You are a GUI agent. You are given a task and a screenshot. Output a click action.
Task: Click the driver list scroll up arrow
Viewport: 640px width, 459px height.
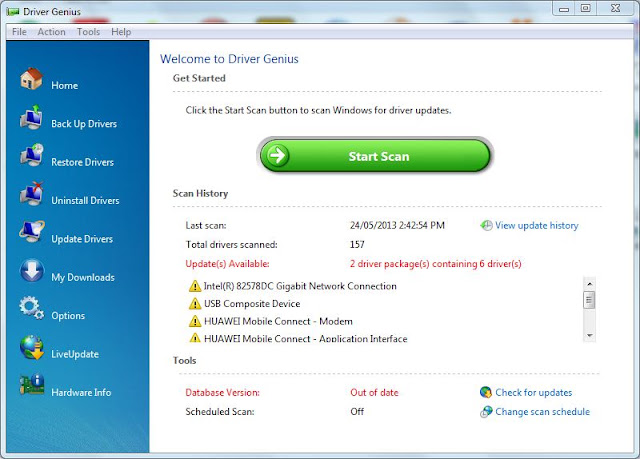click(589, 284)
